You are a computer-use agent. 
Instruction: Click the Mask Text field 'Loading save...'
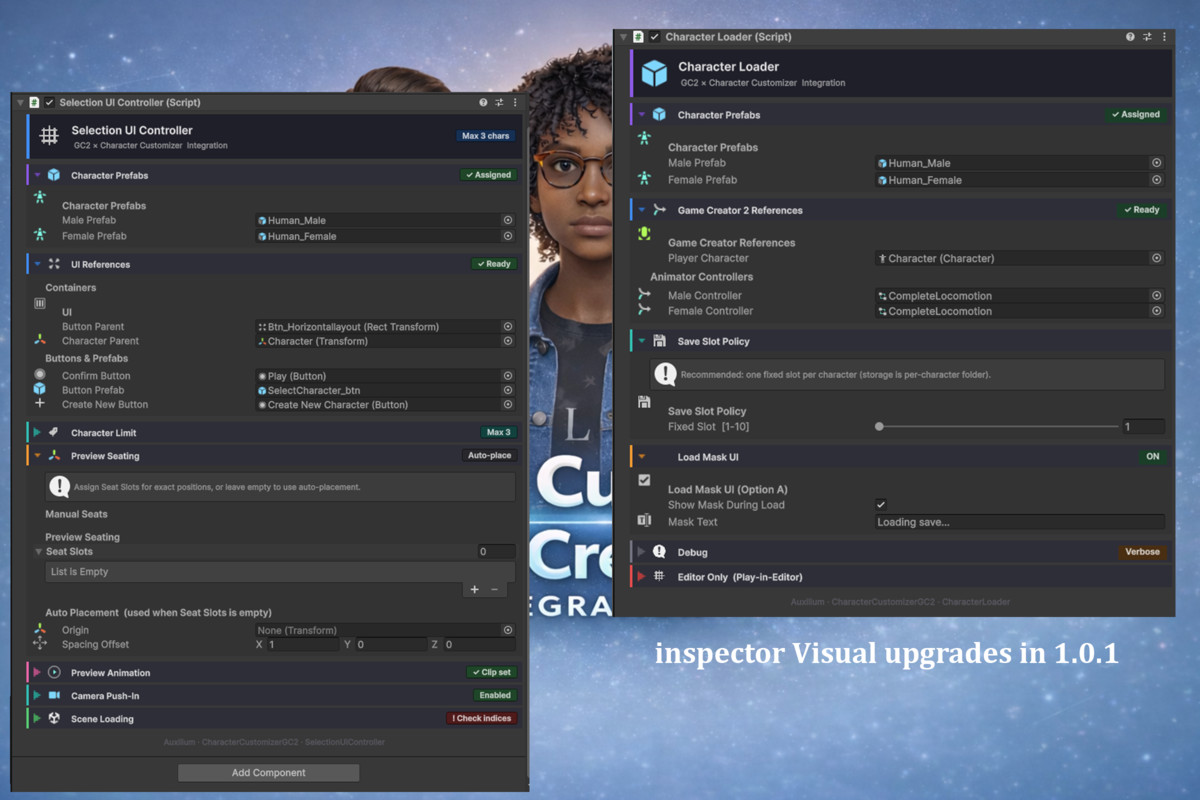point(1019,522)
